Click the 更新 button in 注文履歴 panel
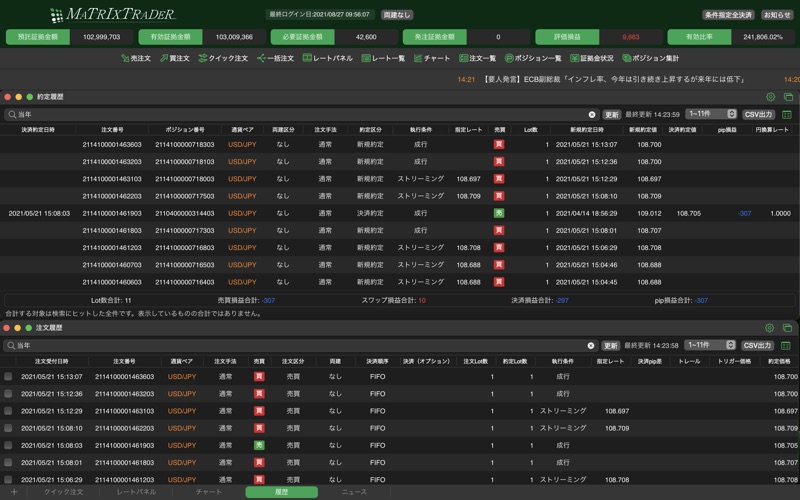The width and height of the screenshot is (800, 500). coord(611,345)
